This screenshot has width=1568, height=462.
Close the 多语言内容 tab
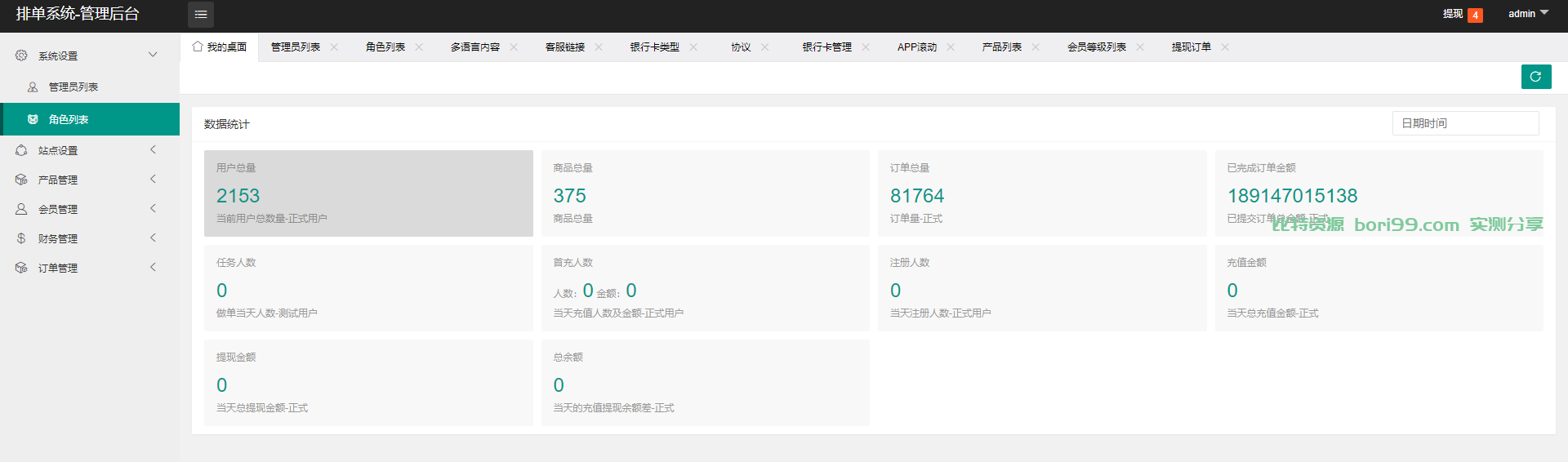[514, 47]
